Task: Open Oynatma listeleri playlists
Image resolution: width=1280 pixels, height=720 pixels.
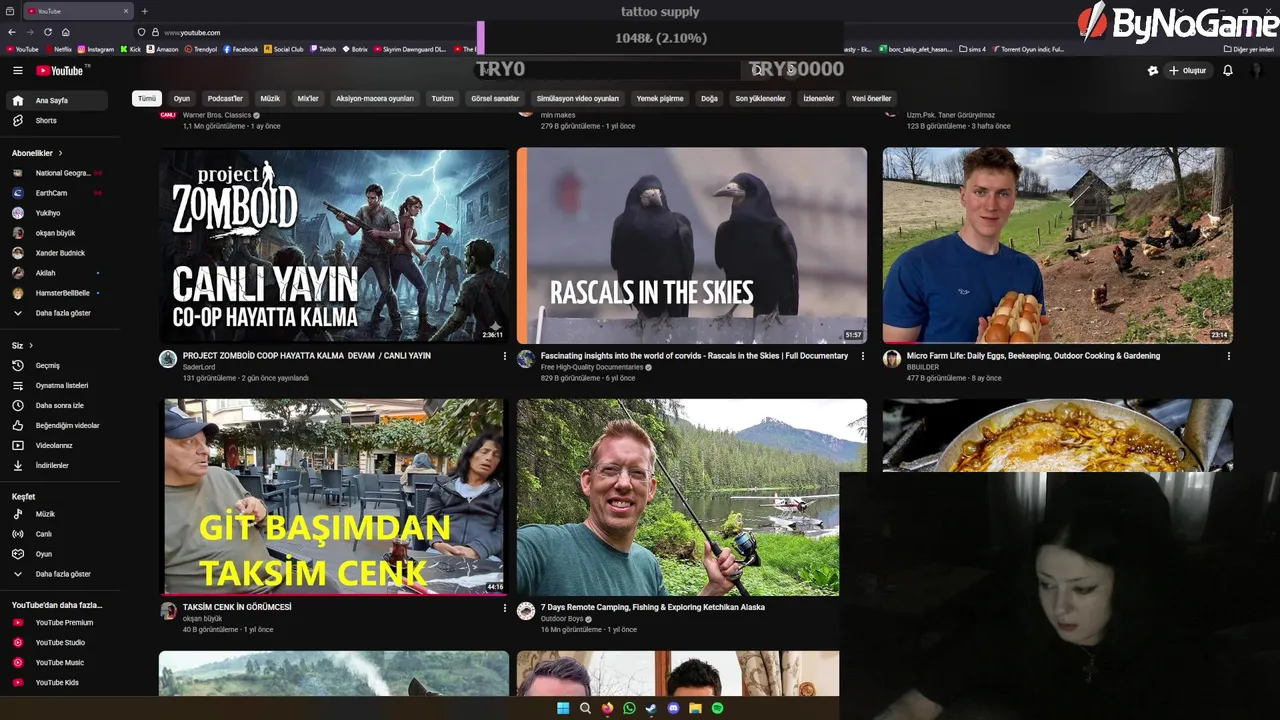Action: click(x=55, y=386)
